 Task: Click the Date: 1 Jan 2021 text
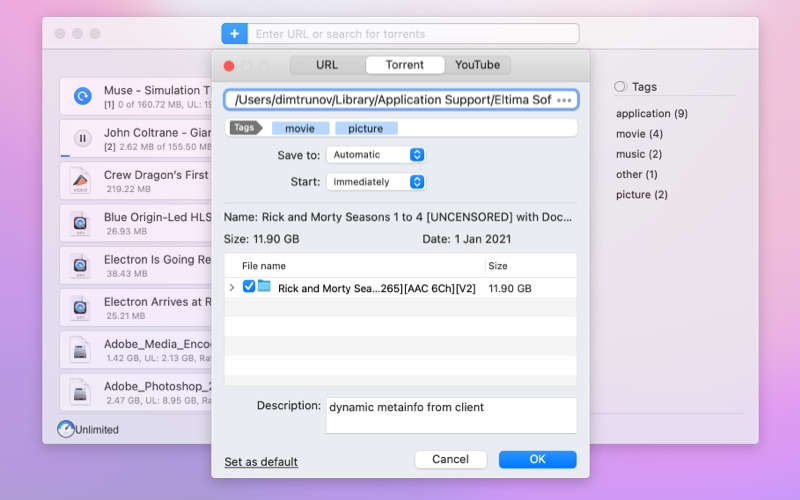466,239
